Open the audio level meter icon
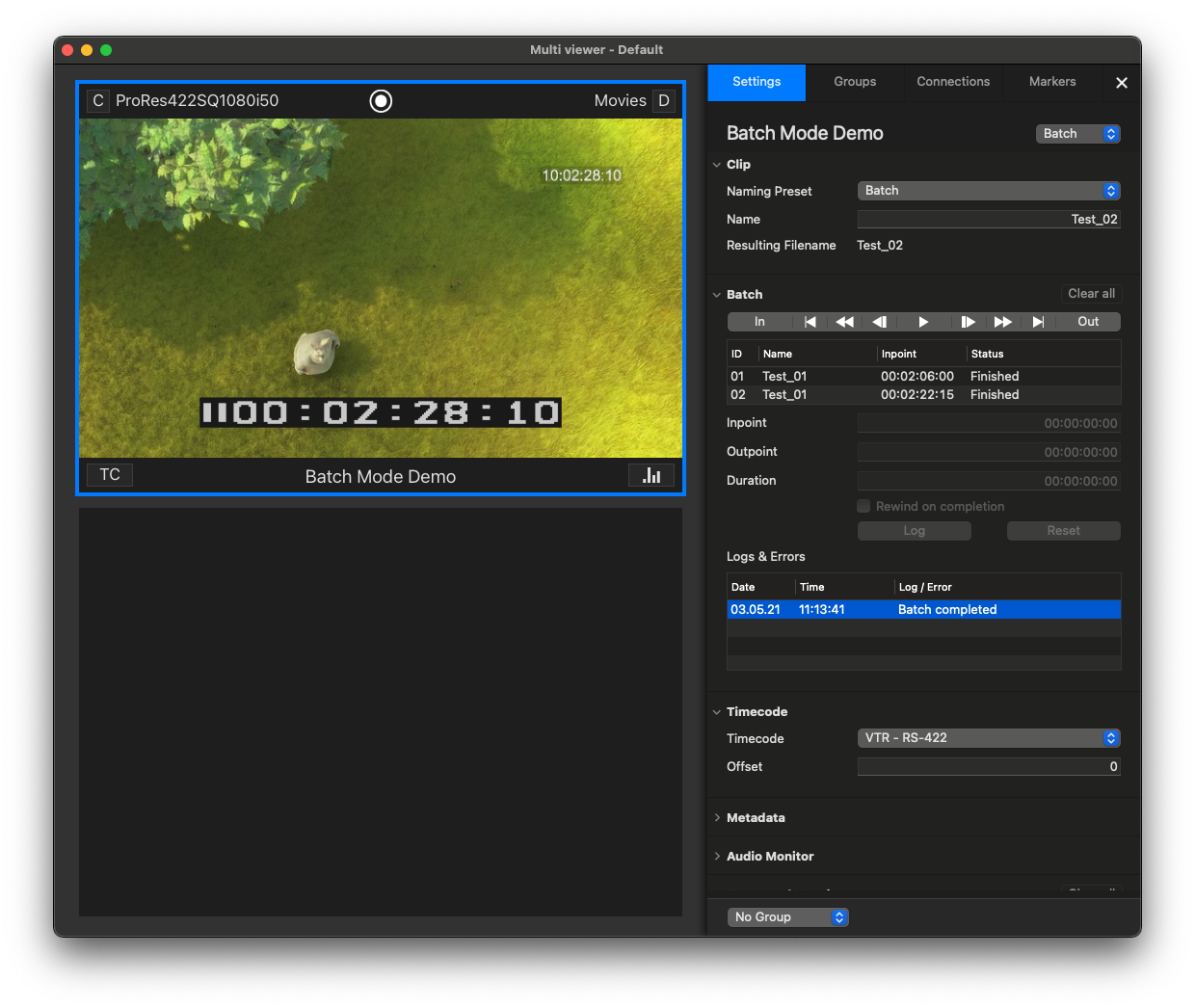The height and width of the screenshot is (1008, 1195). 651,475
